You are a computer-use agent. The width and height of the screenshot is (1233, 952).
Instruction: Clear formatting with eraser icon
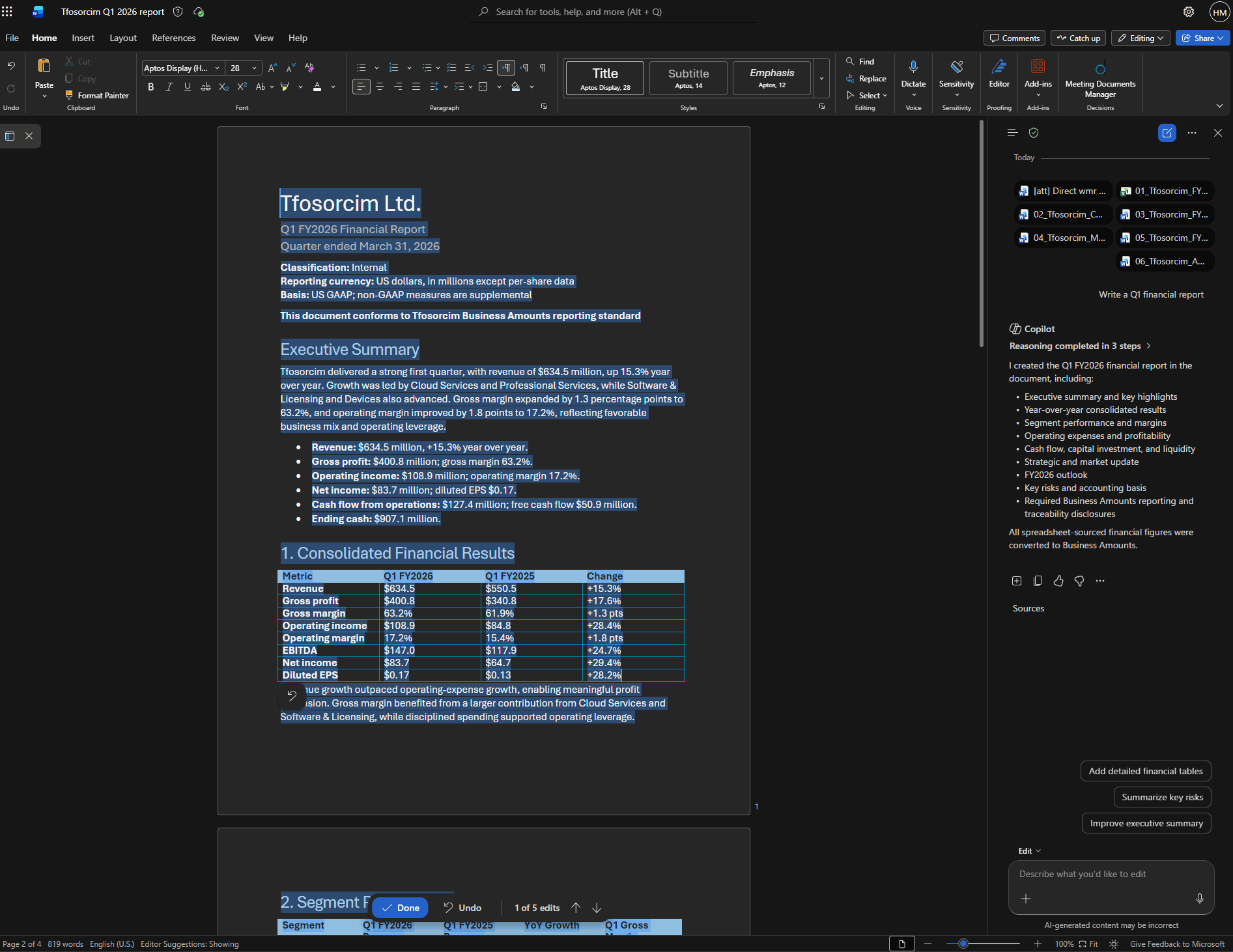point(309,68)
